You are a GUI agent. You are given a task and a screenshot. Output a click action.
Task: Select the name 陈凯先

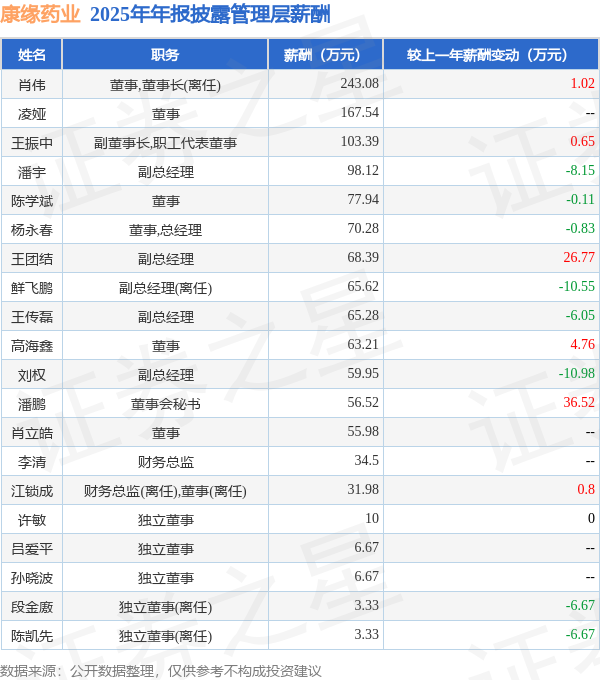32,636
